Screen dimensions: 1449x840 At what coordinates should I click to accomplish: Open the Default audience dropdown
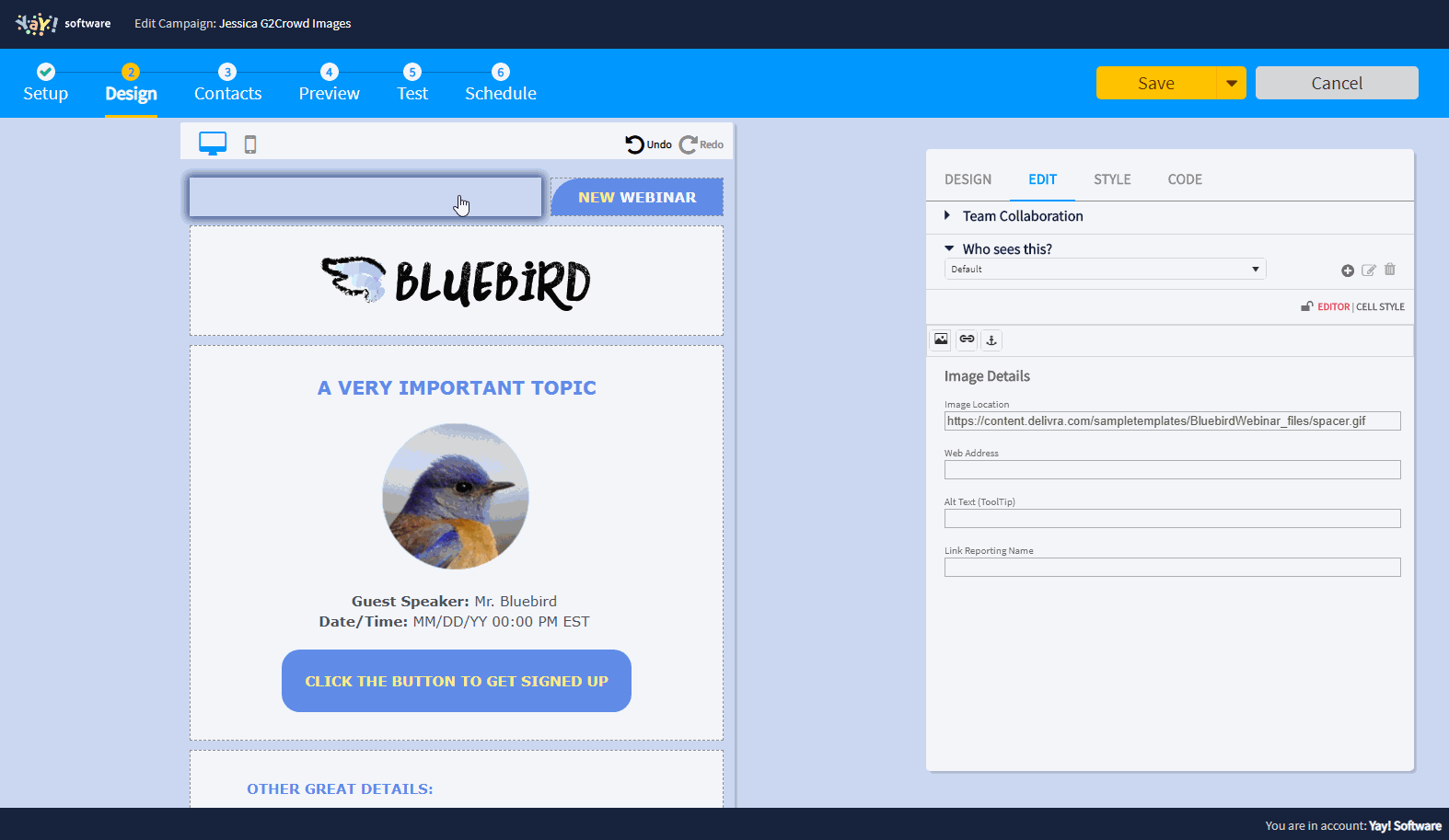1105,269
